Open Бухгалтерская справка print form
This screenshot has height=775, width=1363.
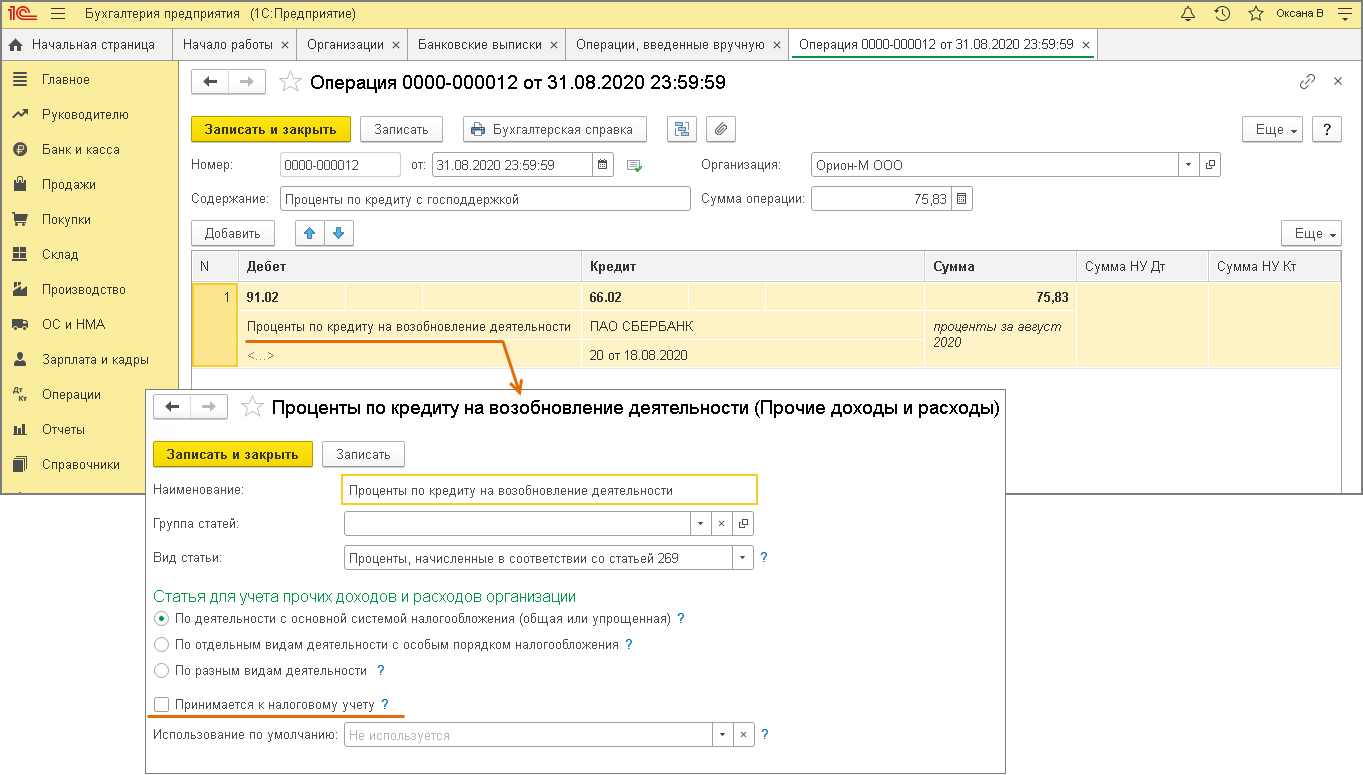pos(555,129)
